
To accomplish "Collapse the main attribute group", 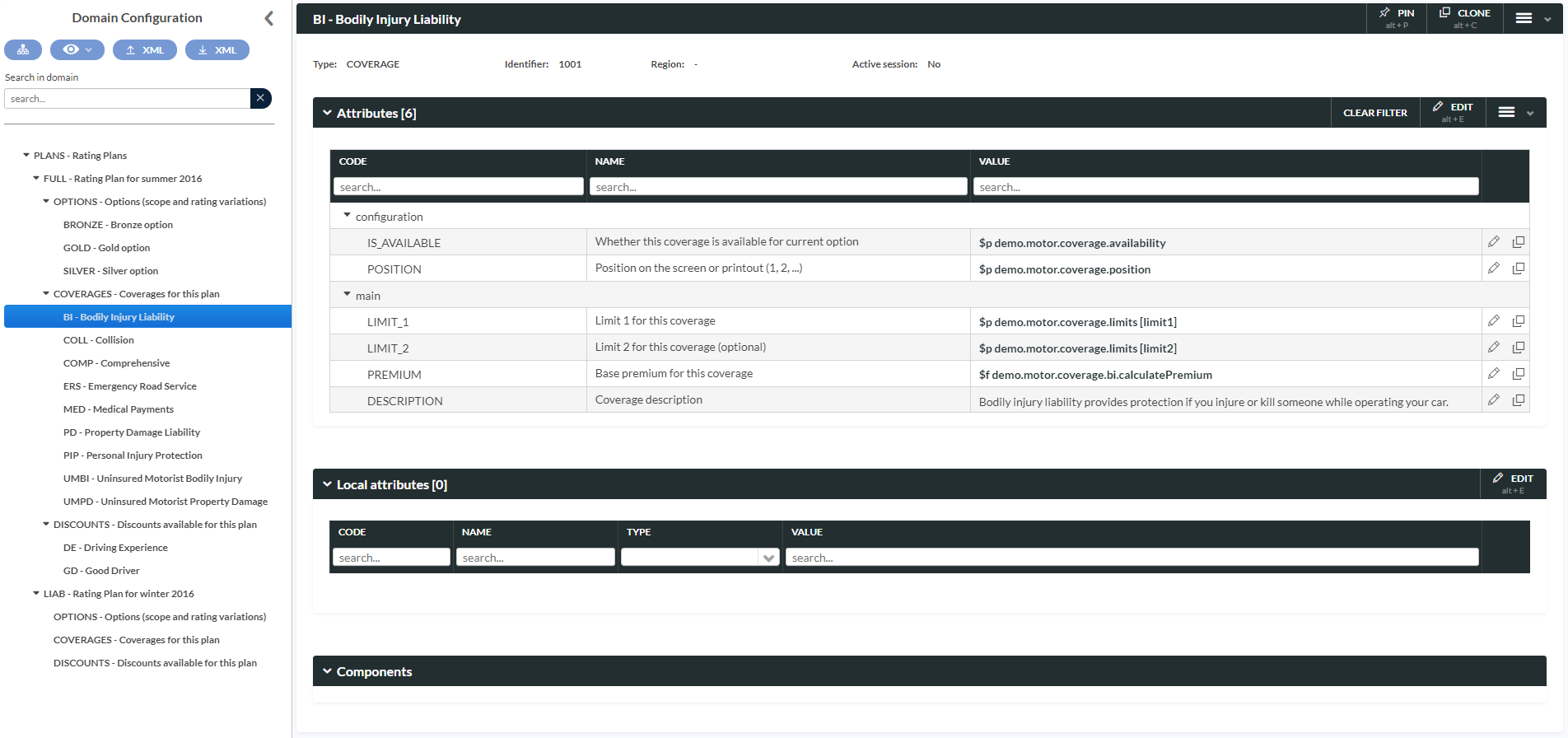I will [347, 295].
